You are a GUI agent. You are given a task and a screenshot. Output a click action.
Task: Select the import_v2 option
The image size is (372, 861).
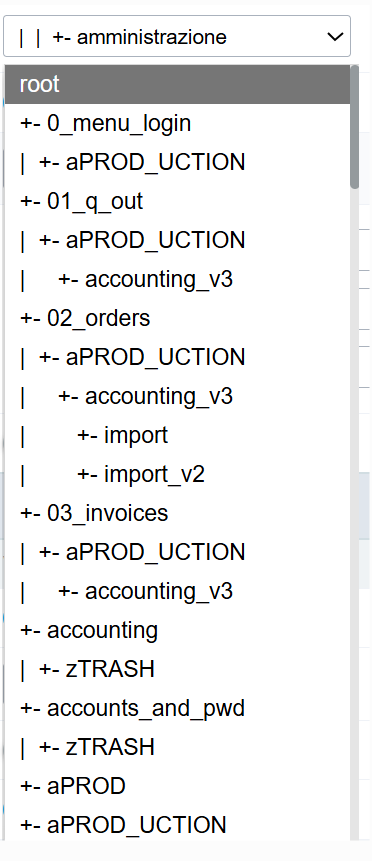177,474
